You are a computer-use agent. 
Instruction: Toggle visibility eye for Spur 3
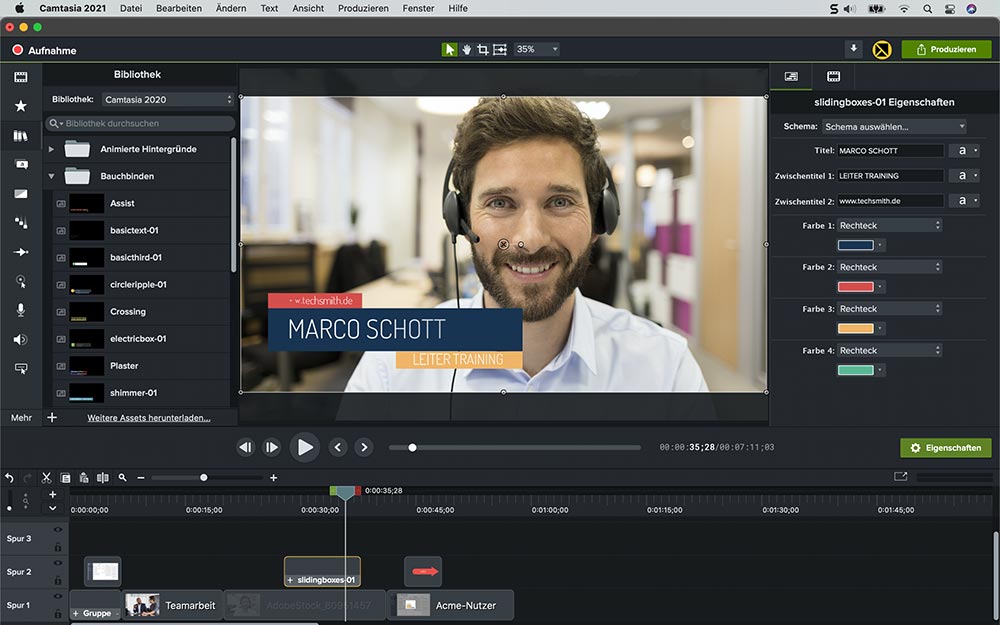click(58, 529)
